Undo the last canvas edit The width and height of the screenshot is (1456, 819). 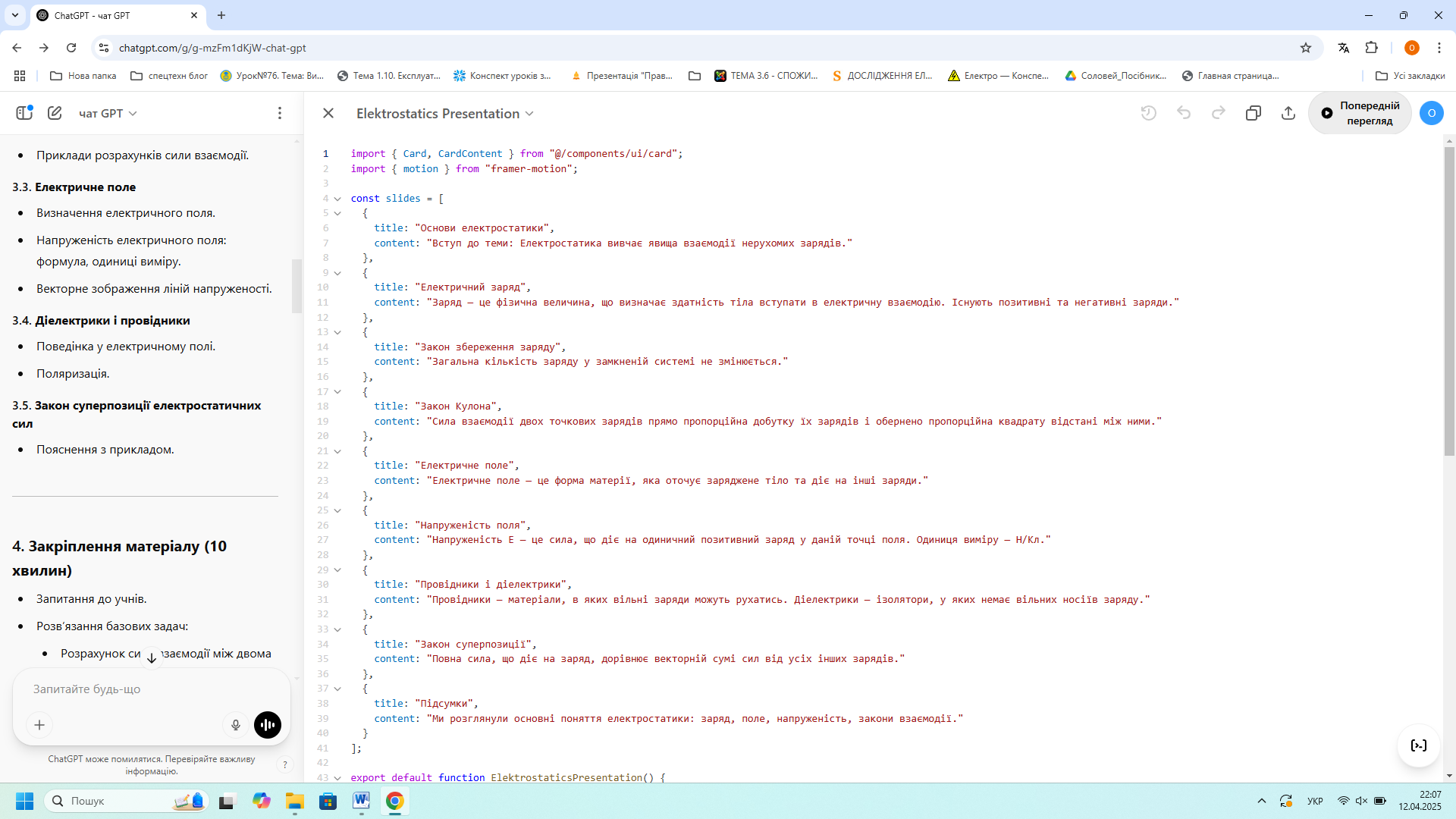(x=1184, y=113)
